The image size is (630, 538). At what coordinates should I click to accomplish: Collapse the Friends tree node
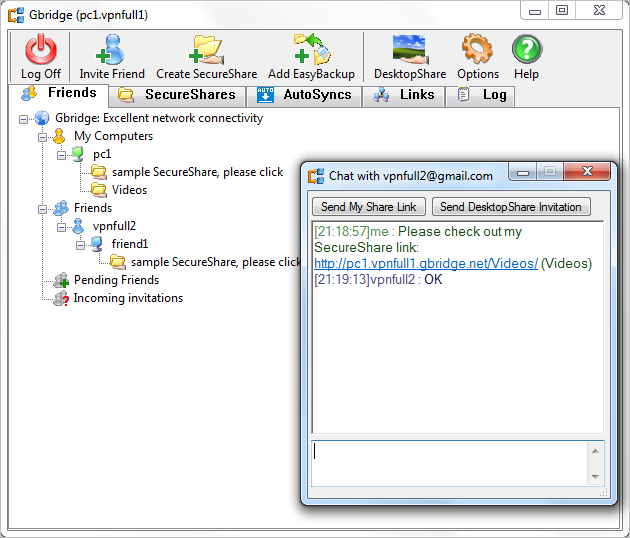(42, 209)
